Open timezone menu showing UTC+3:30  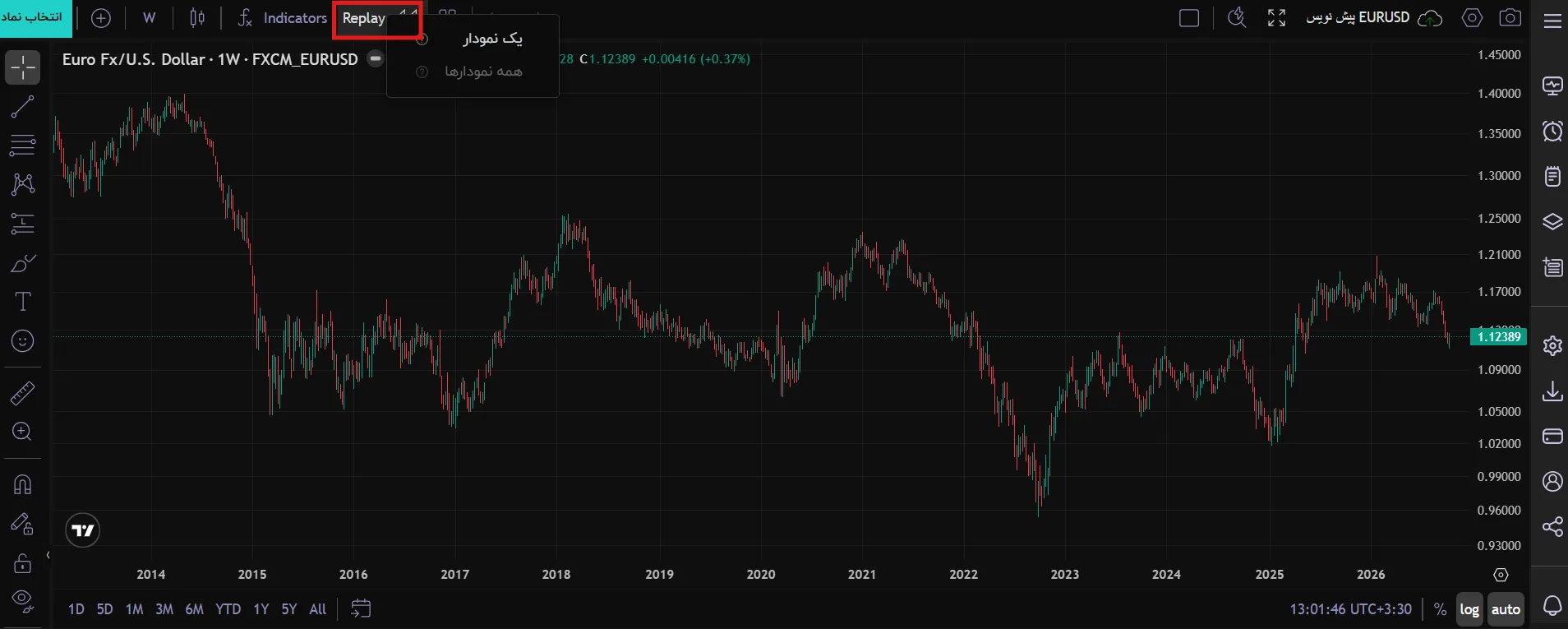coord(1350,609)
